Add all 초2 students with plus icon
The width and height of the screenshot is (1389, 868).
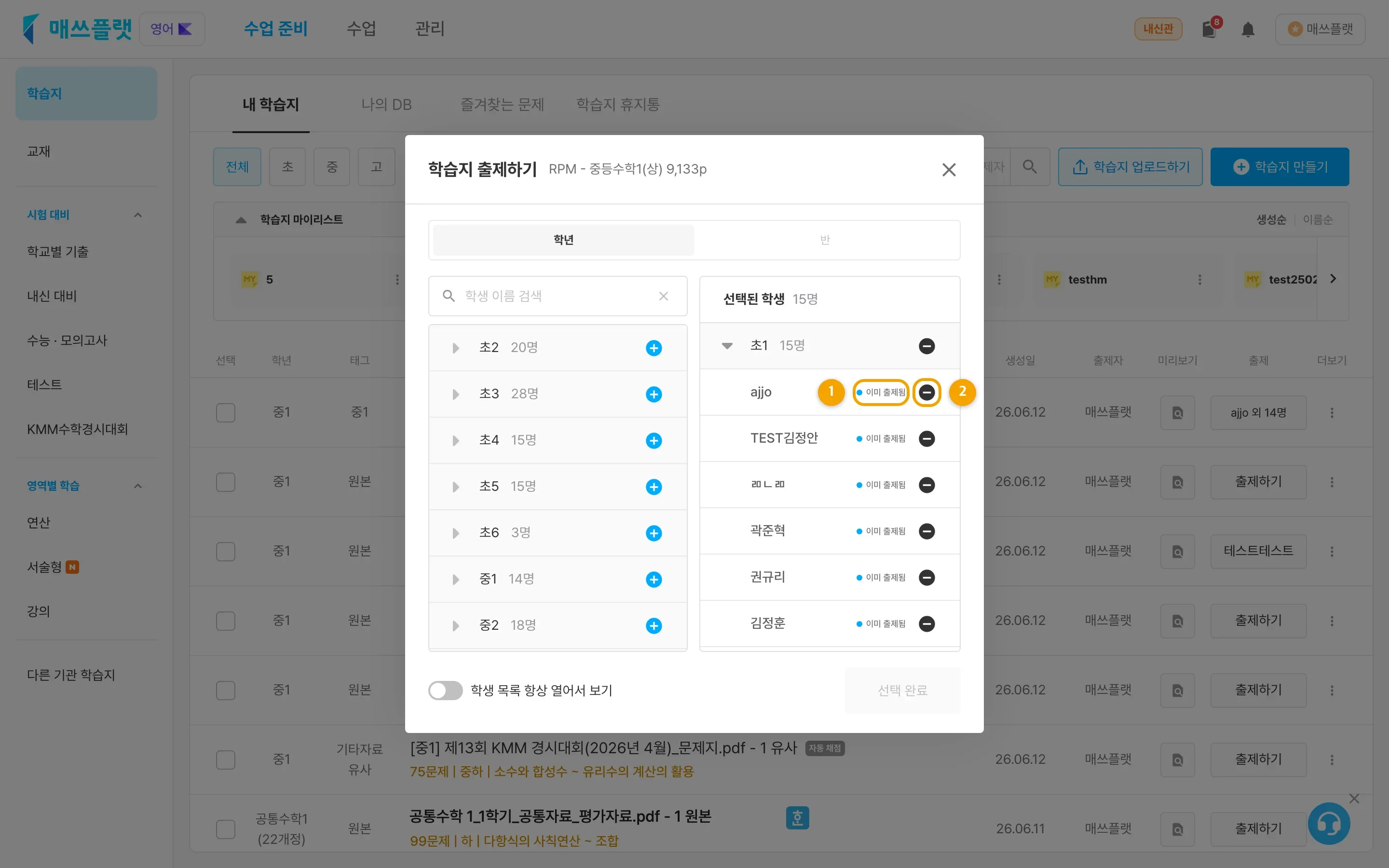[654, 348]
